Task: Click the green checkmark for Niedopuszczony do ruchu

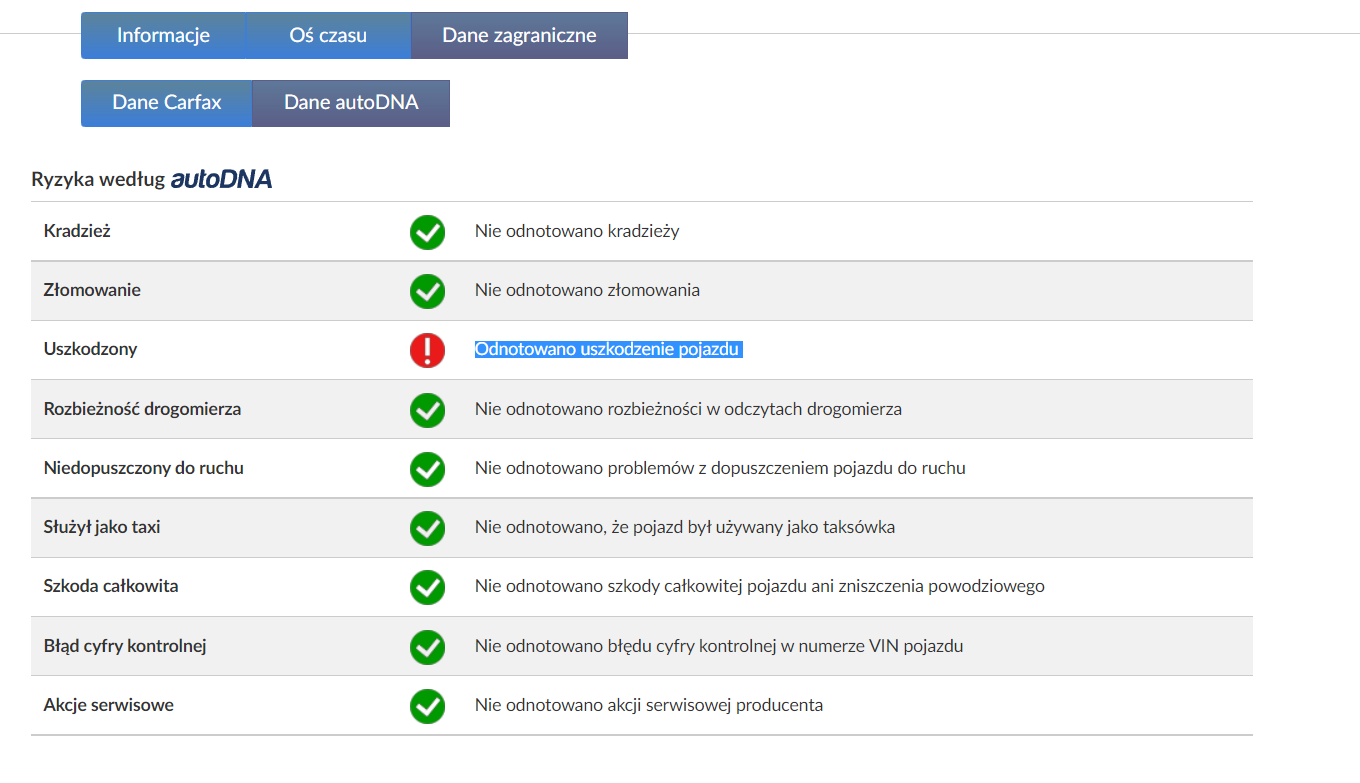Action: pos(427,468)
